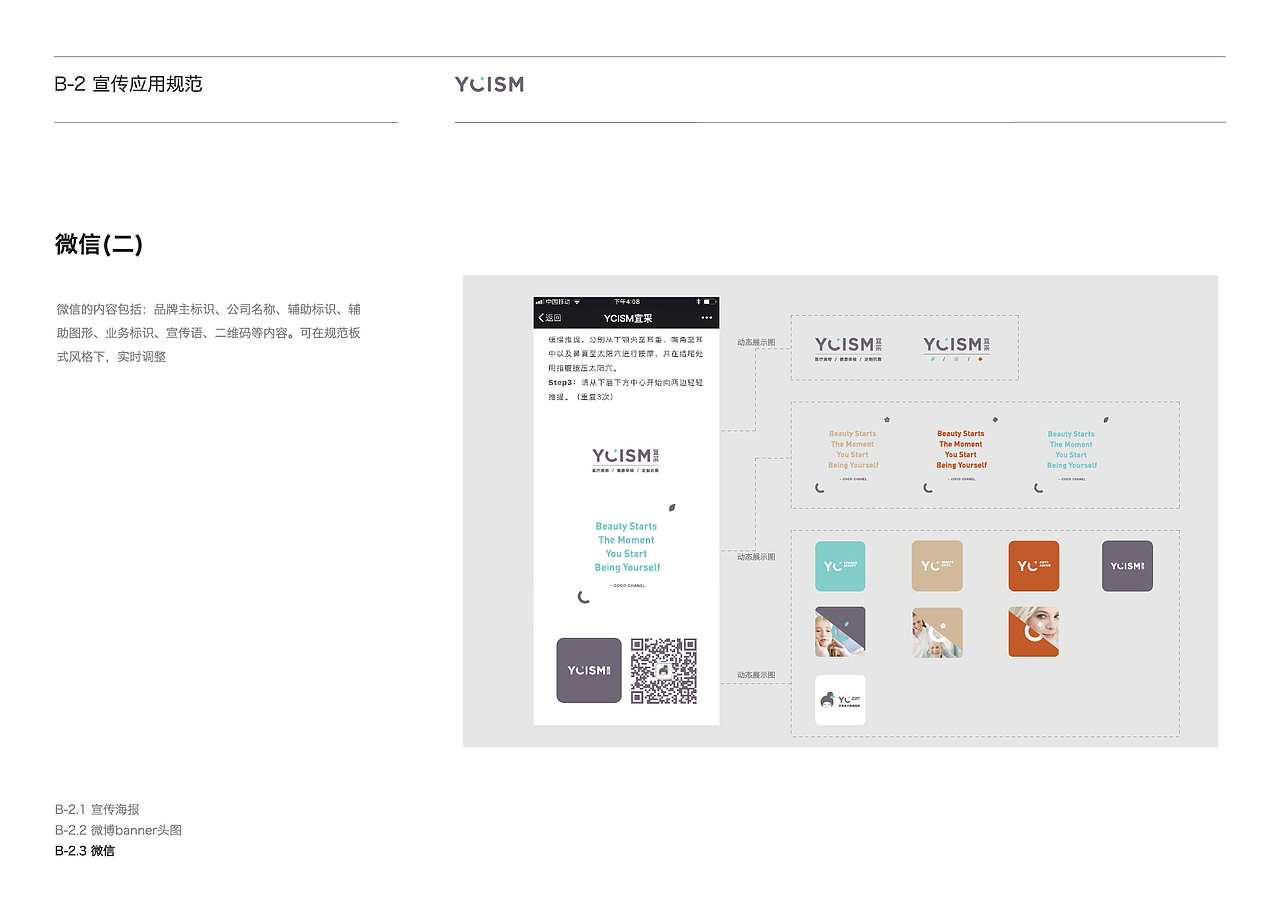1280x905 pixels.
Task: Open the three-dot more menu in phone header
Action: click(707, 318)
